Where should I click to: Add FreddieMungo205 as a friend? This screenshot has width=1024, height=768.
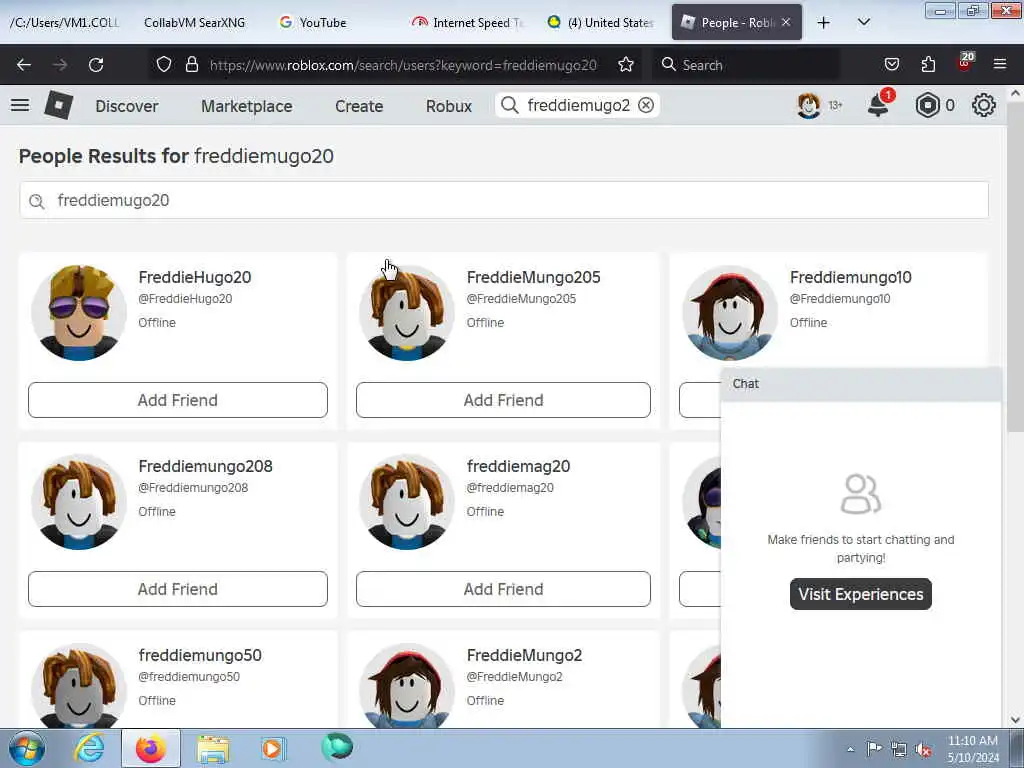tap(504, 400)
